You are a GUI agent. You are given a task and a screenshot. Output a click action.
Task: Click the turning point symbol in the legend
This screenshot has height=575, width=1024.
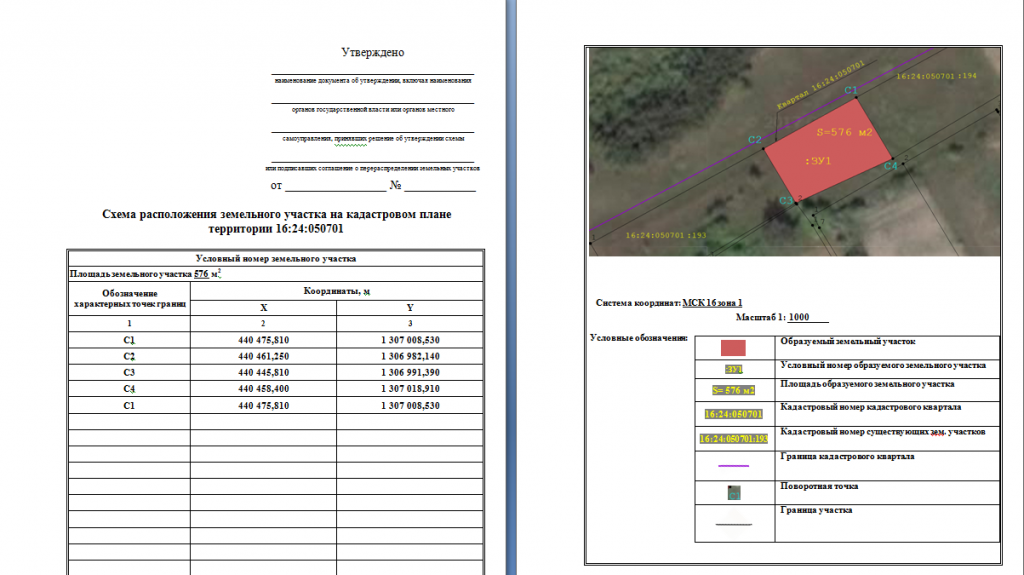[734, 493]
